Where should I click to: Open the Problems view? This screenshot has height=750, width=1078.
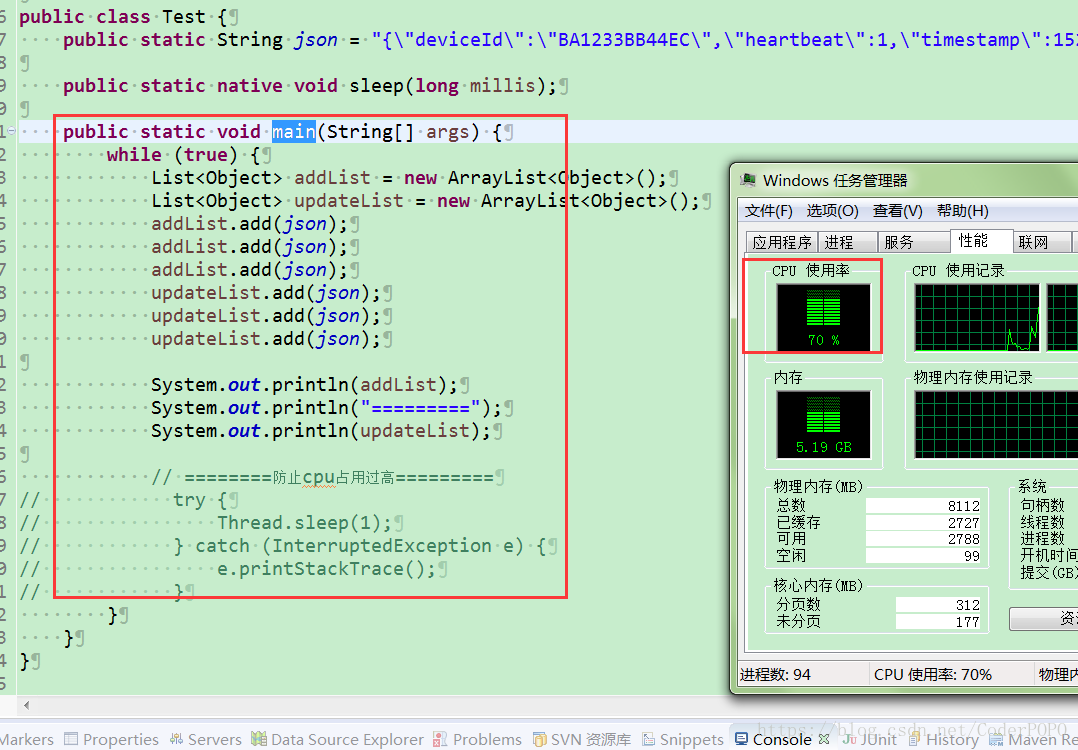[x=477, y=739]
